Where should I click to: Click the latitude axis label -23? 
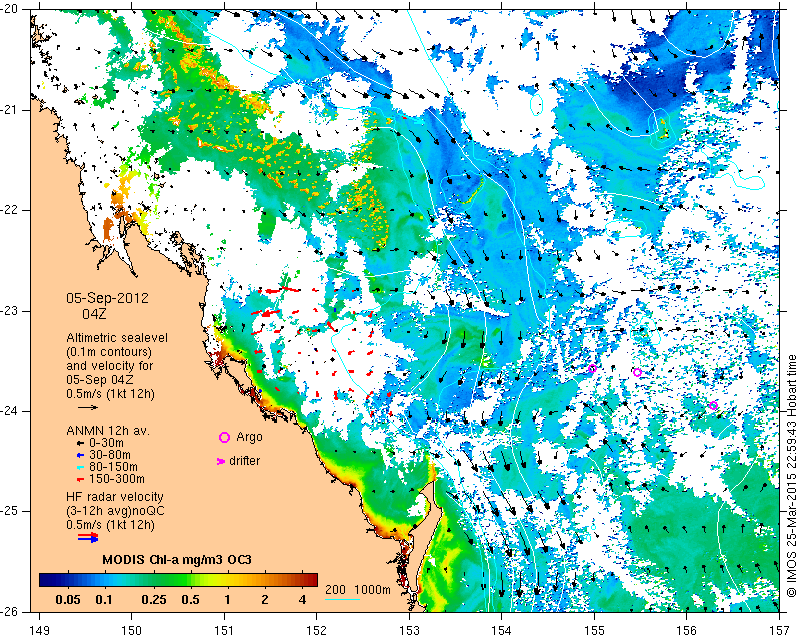click(9, 311)
